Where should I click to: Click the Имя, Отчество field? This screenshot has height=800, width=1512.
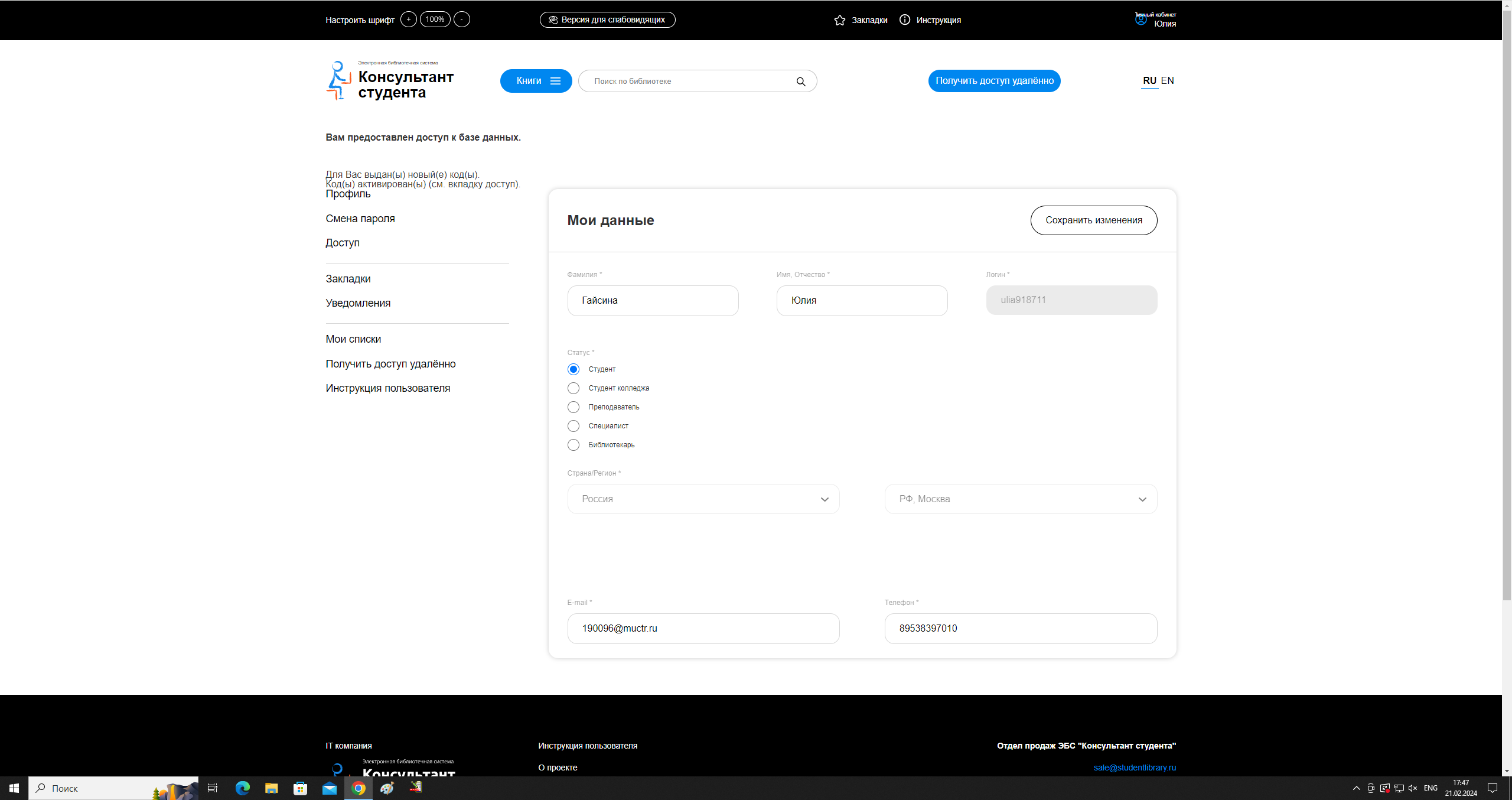click(862, 301)
